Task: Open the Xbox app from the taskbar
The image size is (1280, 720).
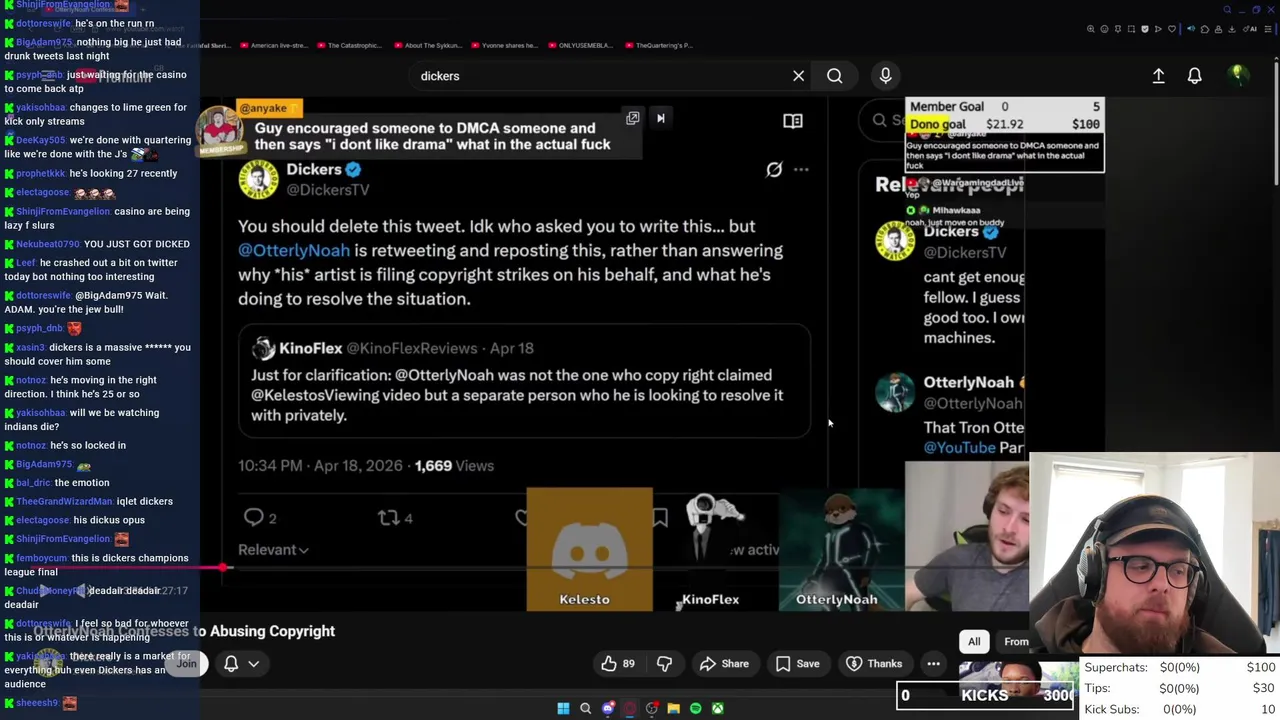Action: [x=717, y=708]
